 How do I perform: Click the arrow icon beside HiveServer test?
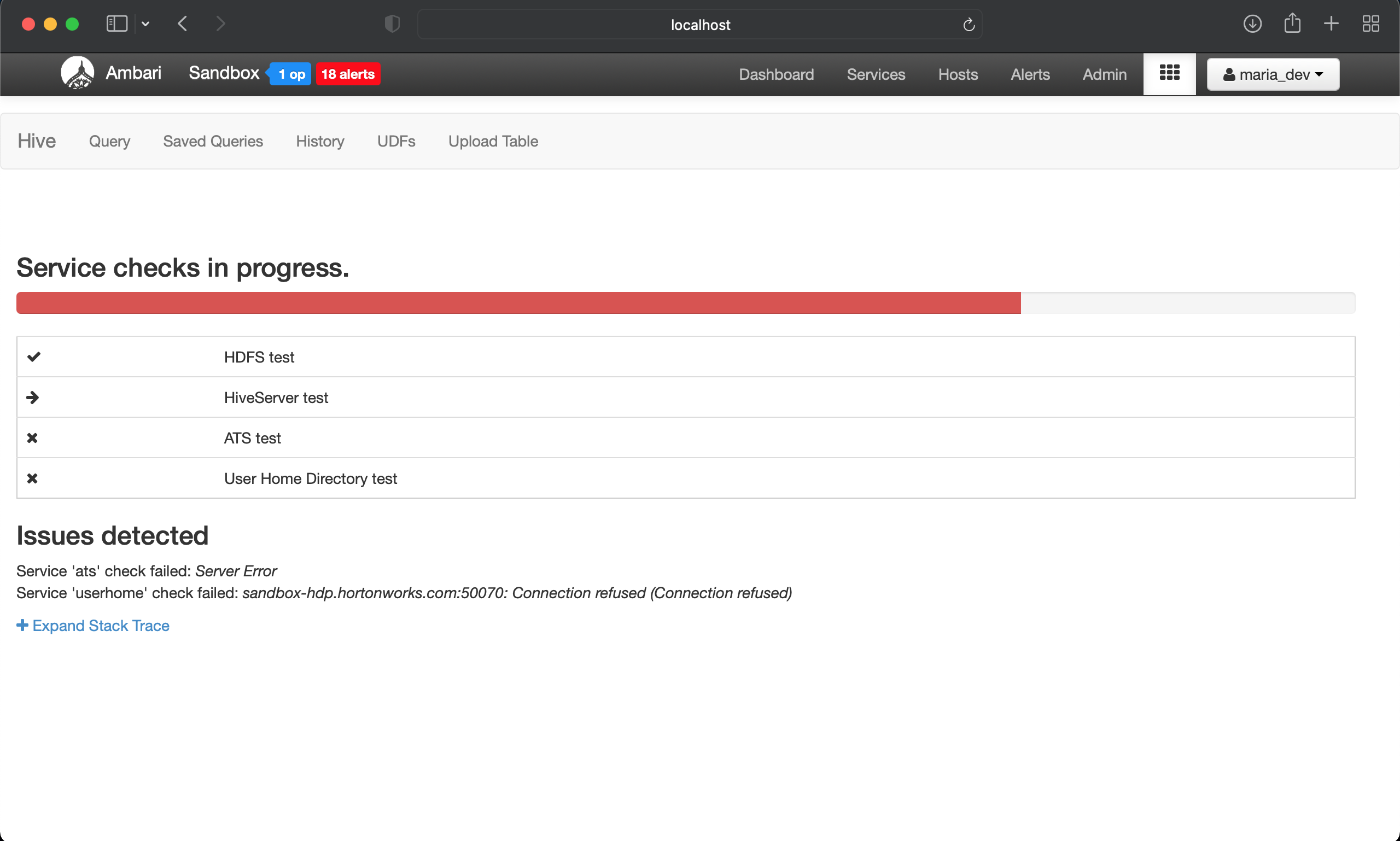tap(32, 398)
